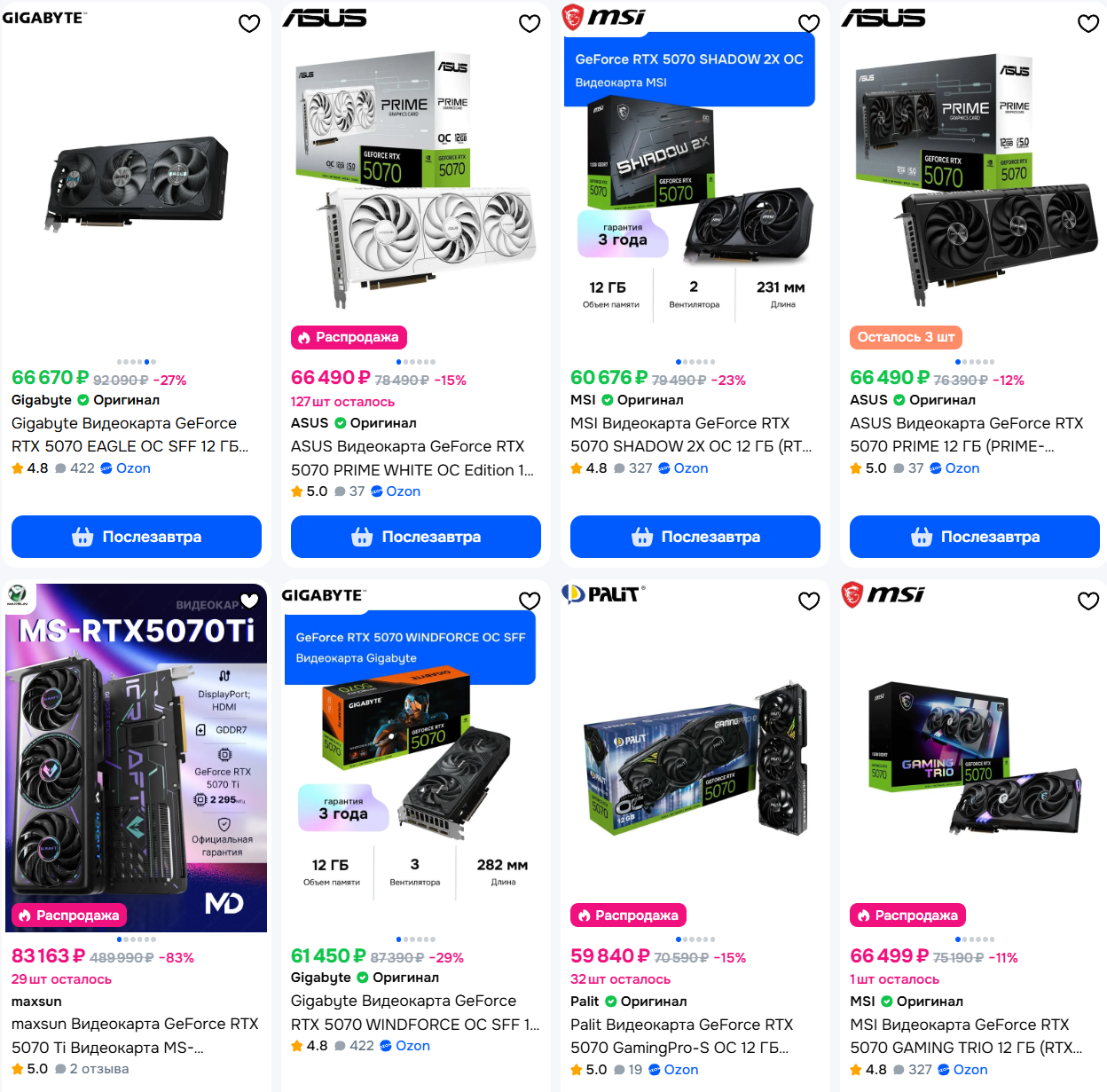Image resolution: width=1107 pixels, height=1092 pixels.
Task: Click Palit brand logo on product card
Action: pos(603,594)
